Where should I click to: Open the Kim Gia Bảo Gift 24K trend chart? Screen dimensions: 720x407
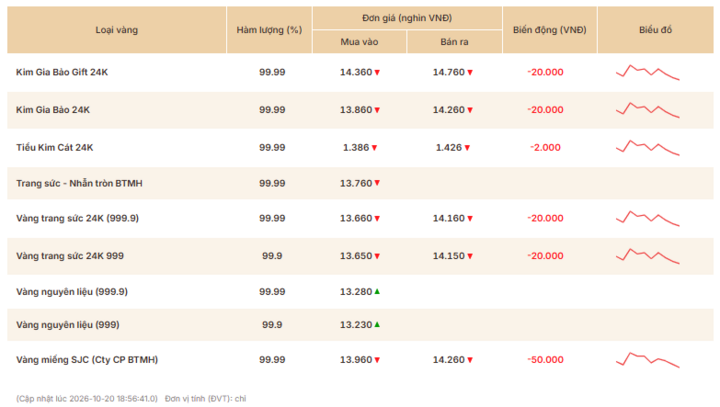click(x=647, y=73)
